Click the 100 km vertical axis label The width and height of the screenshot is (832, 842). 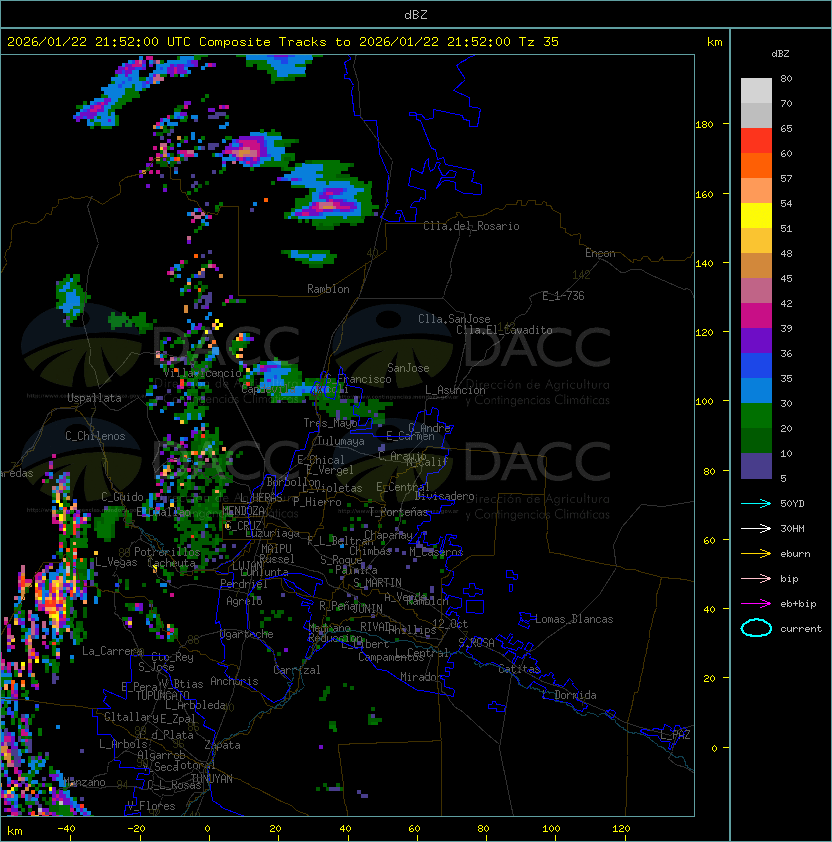point(704,402)
